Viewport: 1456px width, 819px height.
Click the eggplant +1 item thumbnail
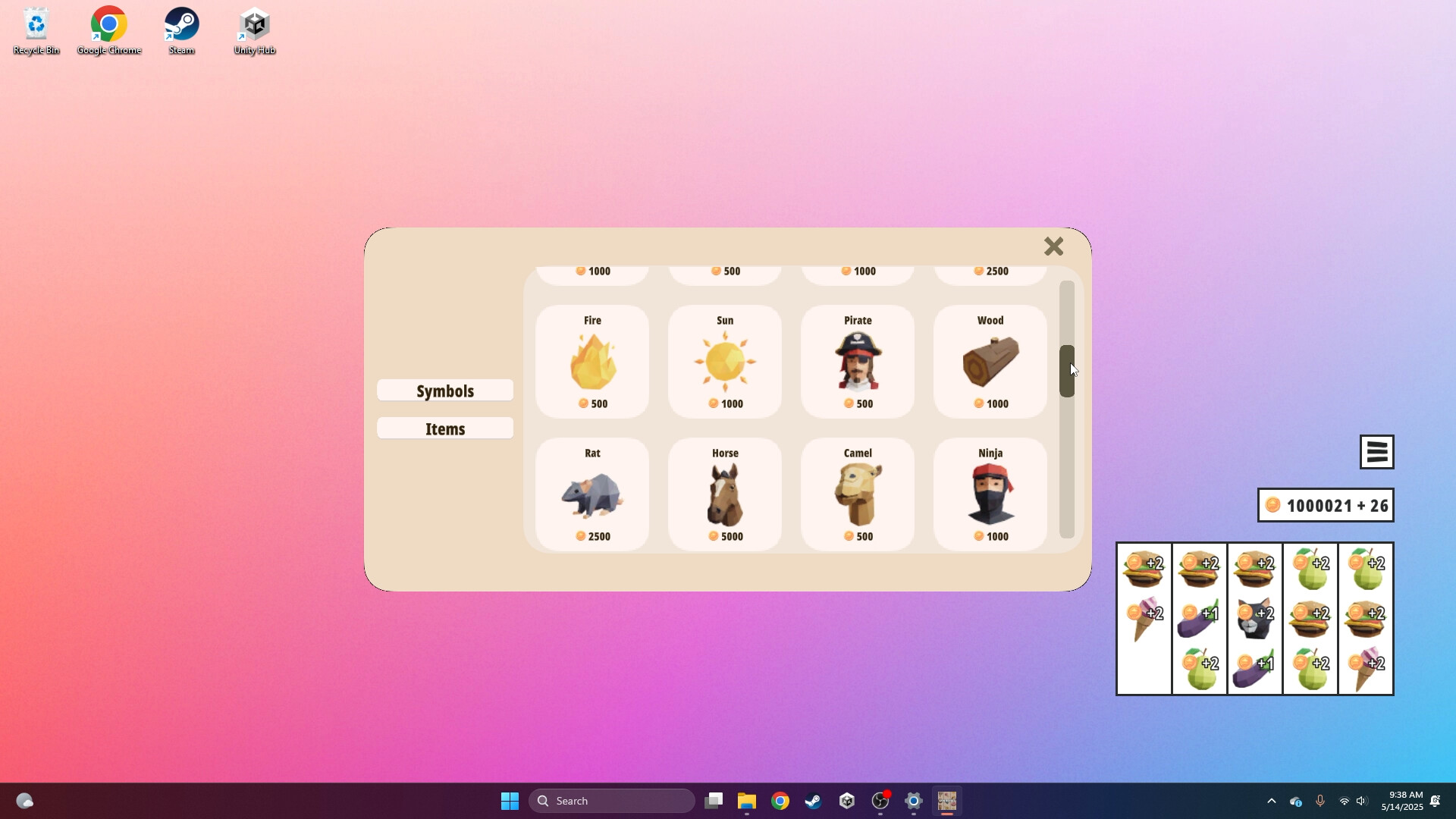click(1198, 616)
